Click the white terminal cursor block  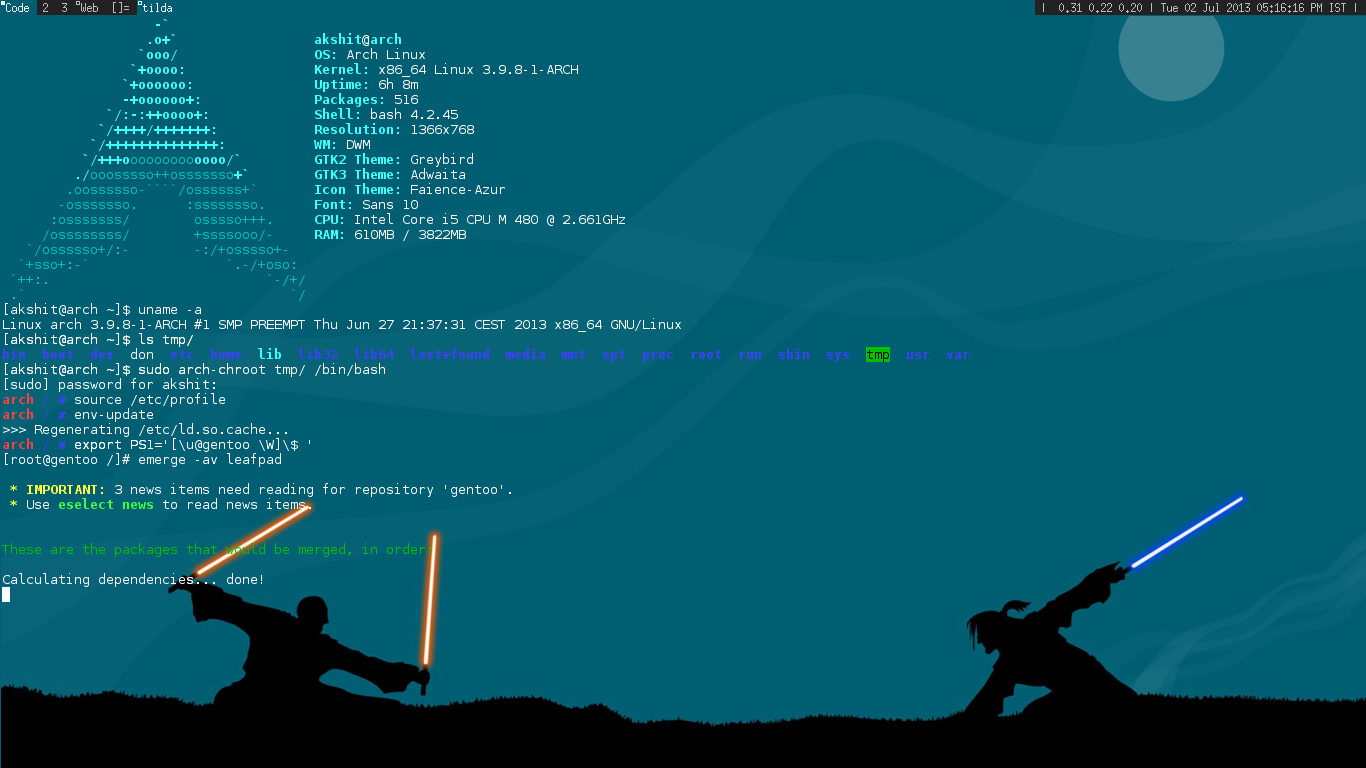coord(6,595)
